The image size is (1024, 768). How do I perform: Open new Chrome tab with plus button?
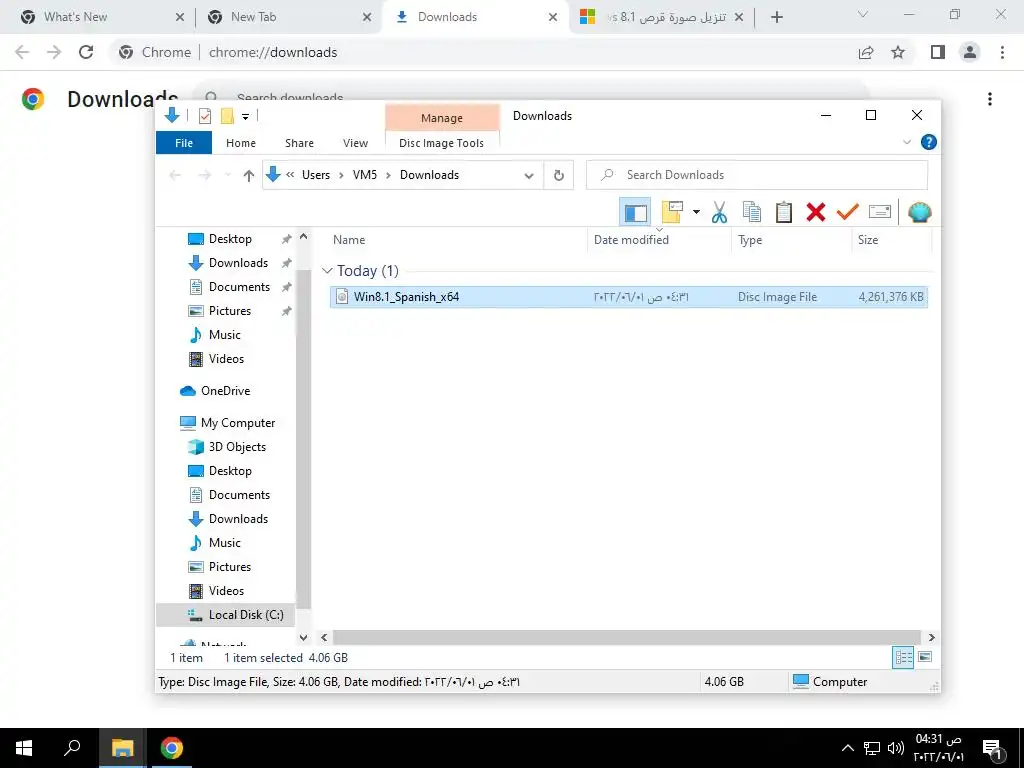[x=776, y=17]
